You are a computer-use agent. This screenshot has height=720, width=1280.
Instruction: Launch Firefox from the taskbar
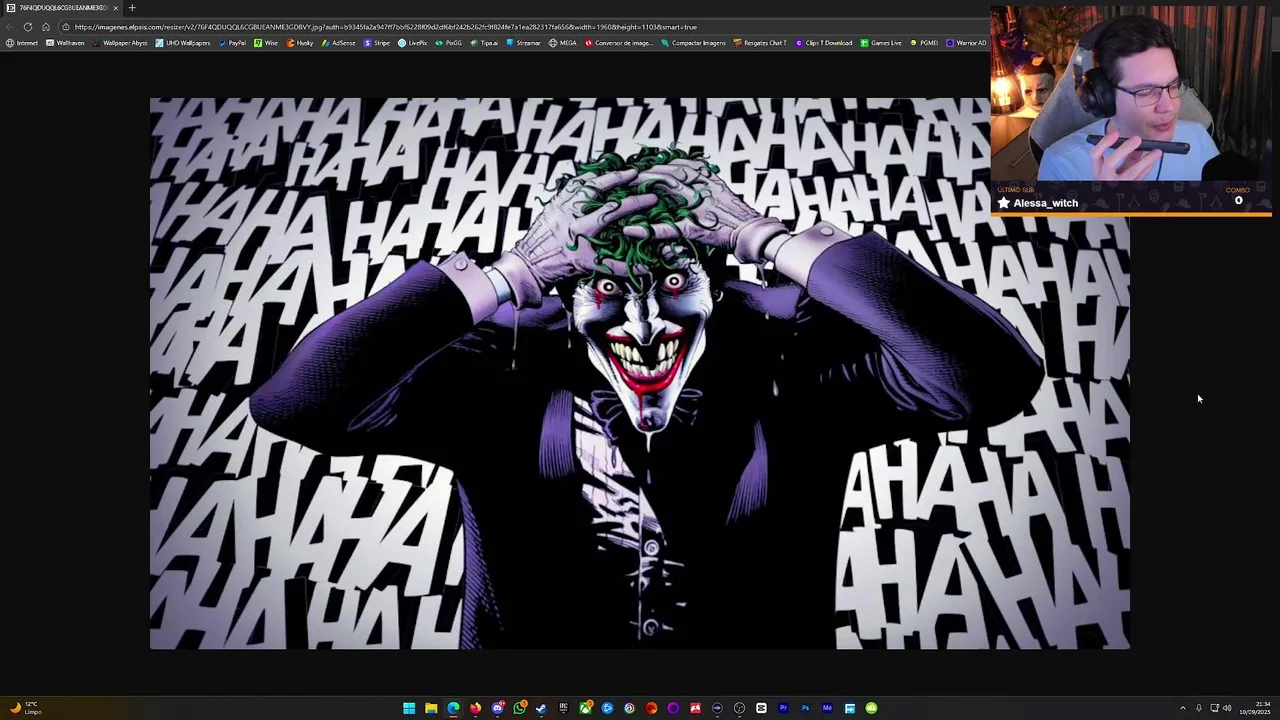point(475,708)
